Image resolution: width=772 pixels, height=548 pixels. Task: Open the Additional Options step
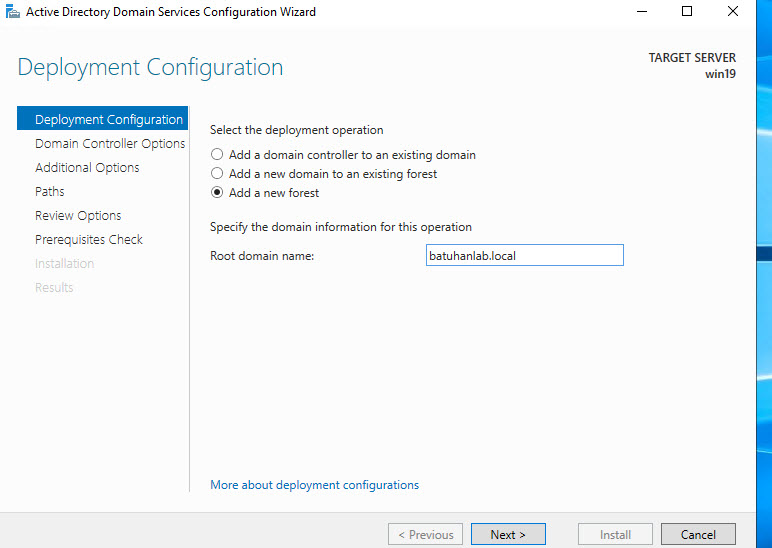point(87,168)
